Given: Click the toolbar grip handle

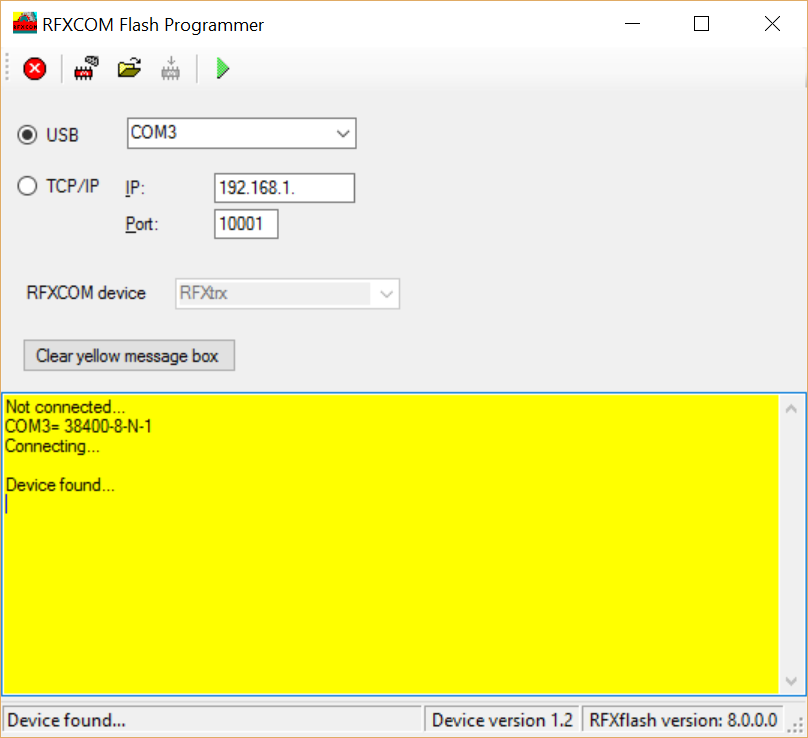Looking at the screenshot, I should pyautogui.click(x=7, y=68).
